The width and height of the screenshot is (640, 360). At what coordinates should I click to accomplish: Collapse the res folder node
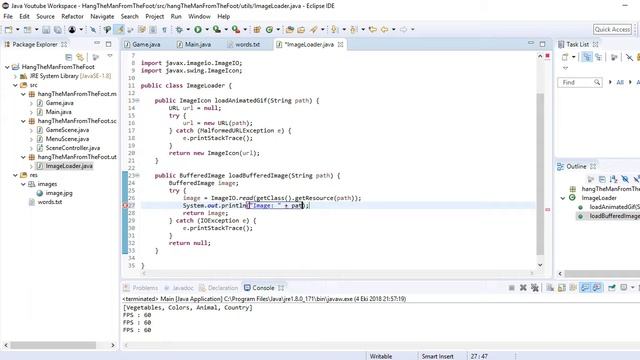15,175
